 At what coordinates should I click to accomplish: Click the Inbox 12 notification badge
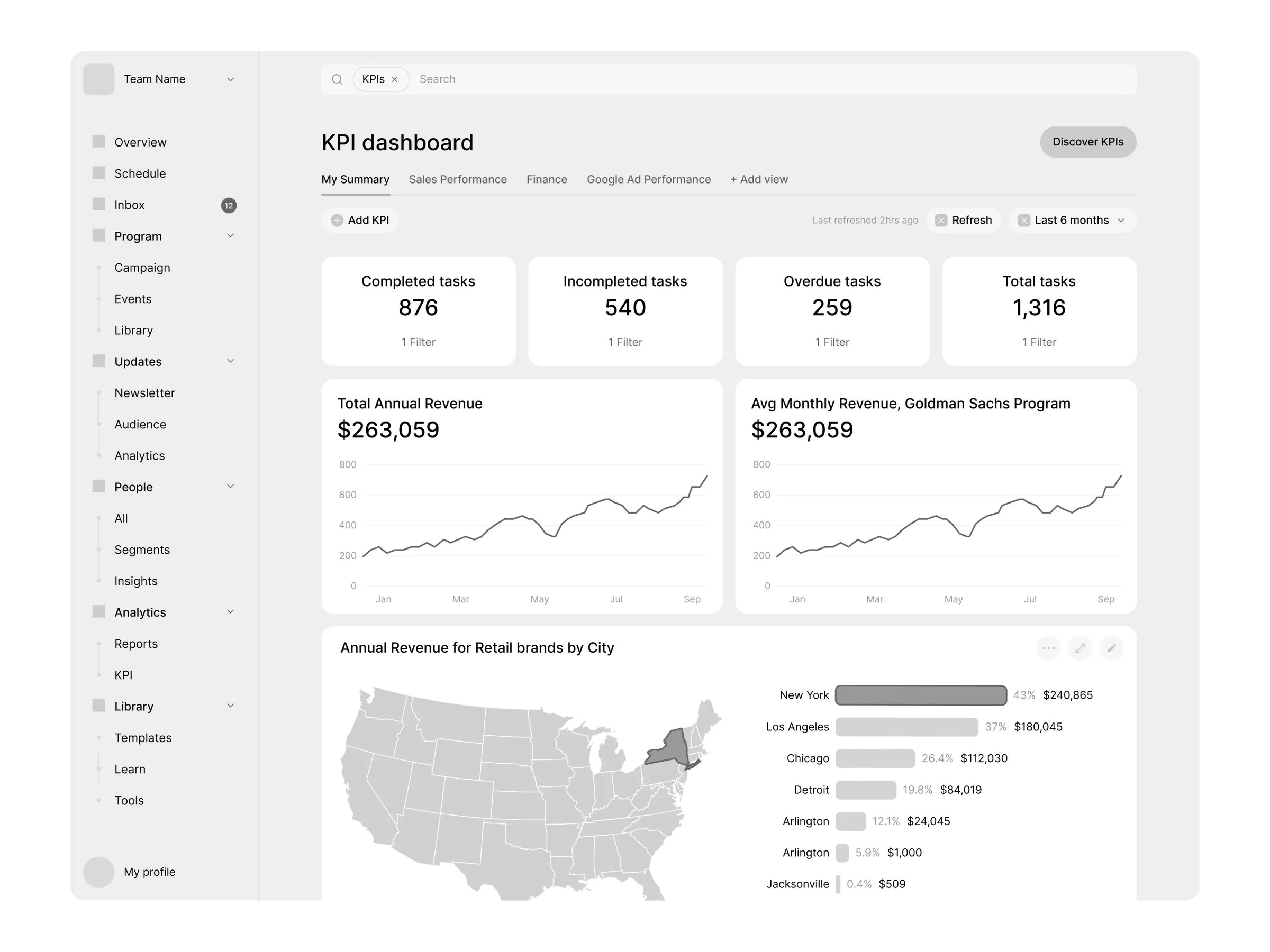[x=229, y=205]
